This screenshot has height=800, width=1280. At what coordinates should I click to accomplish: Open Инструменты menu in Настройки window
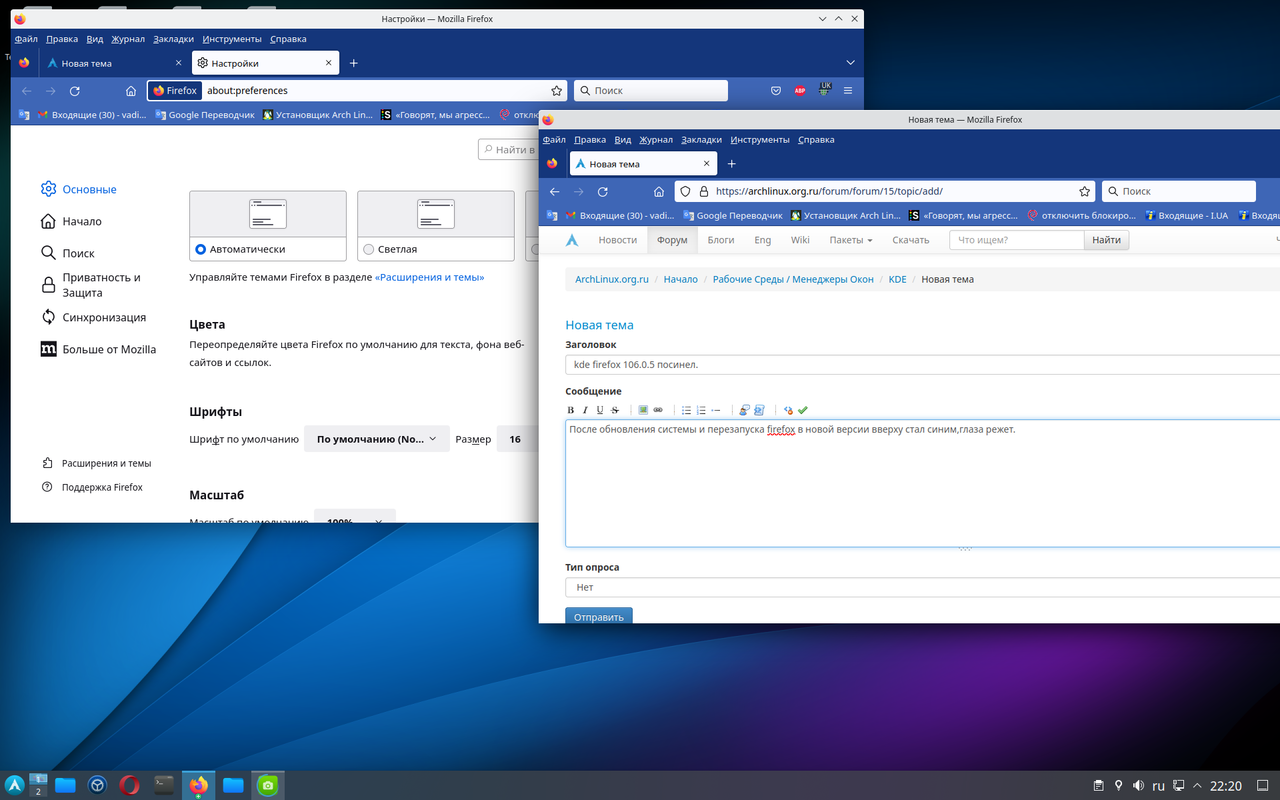[232, 39]
